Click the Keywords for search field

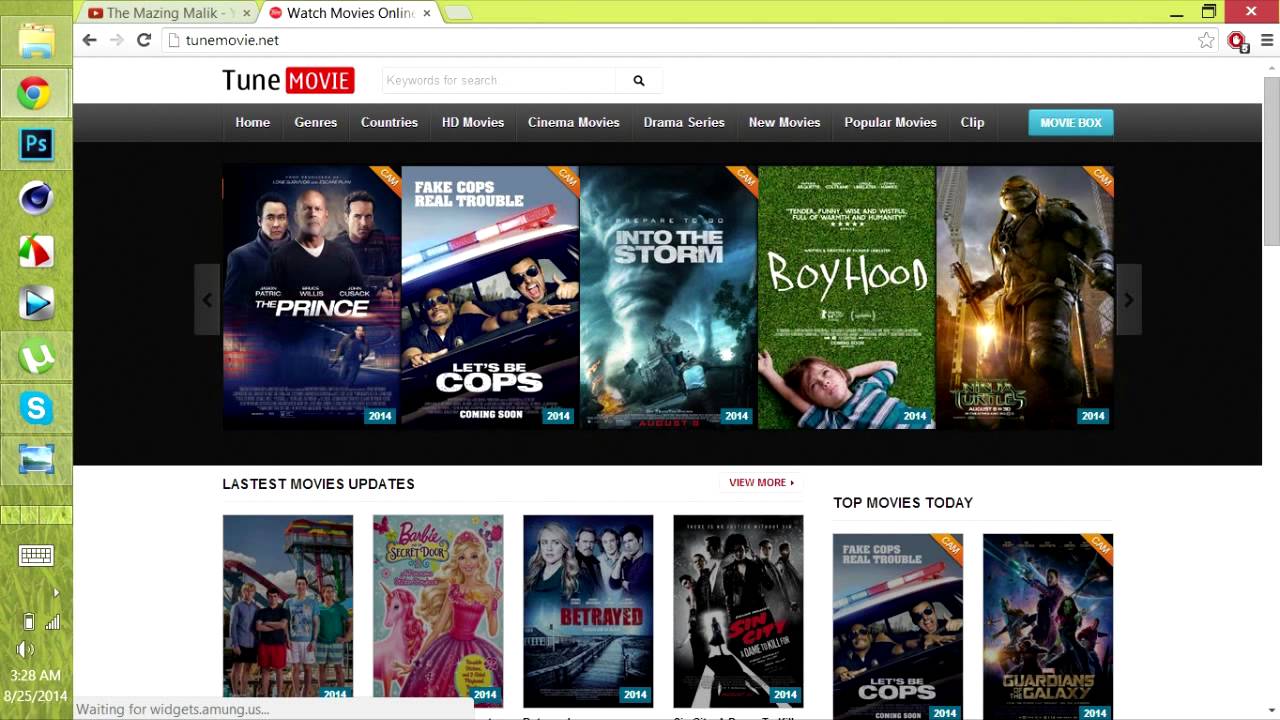pos(500,81)
